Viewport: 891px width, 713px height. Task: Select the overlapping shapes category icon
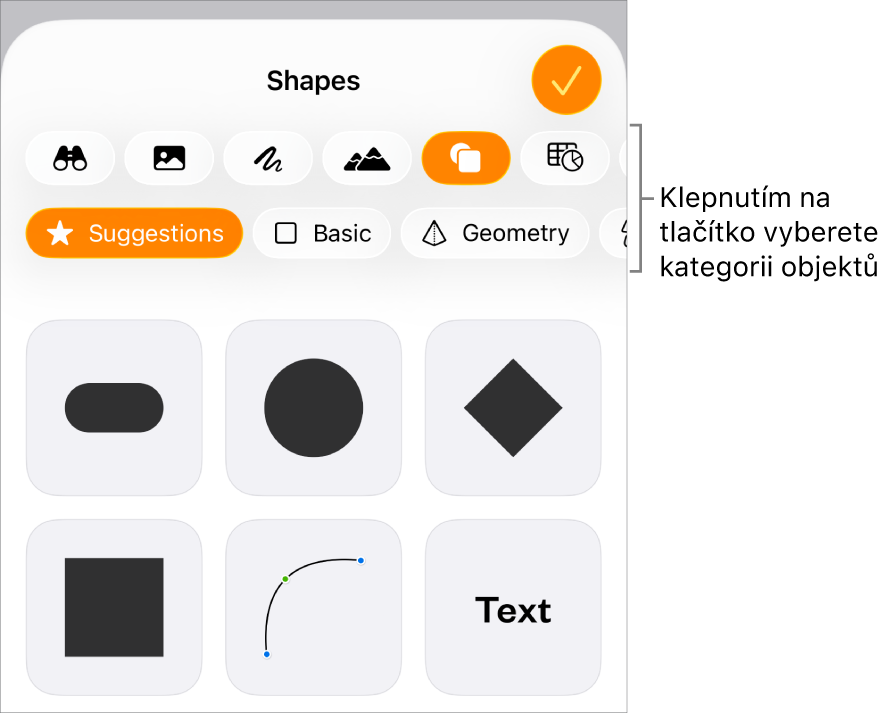[466, 158]
